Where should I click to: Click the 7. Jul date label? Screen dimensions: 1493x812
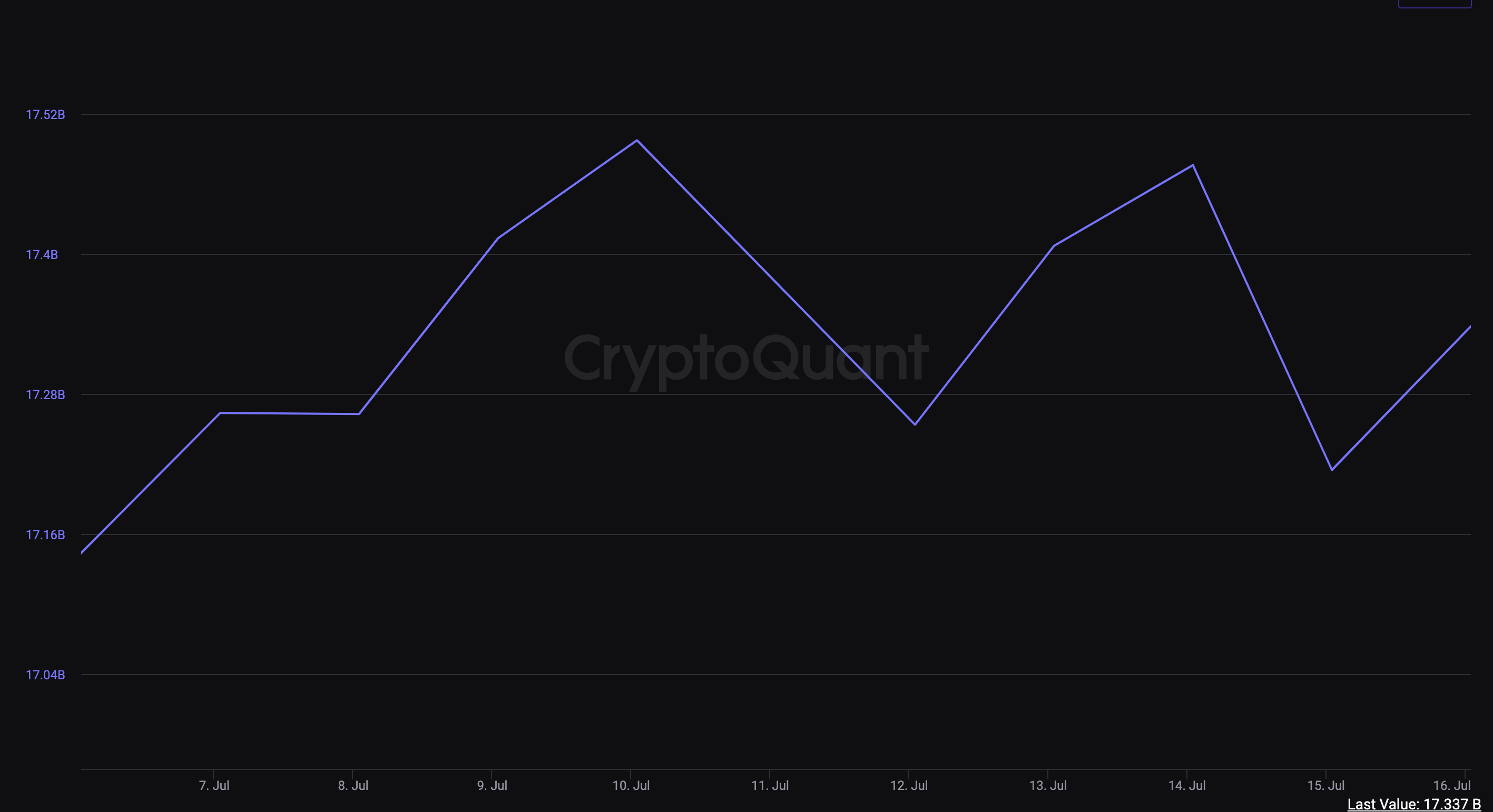[214, 786]
